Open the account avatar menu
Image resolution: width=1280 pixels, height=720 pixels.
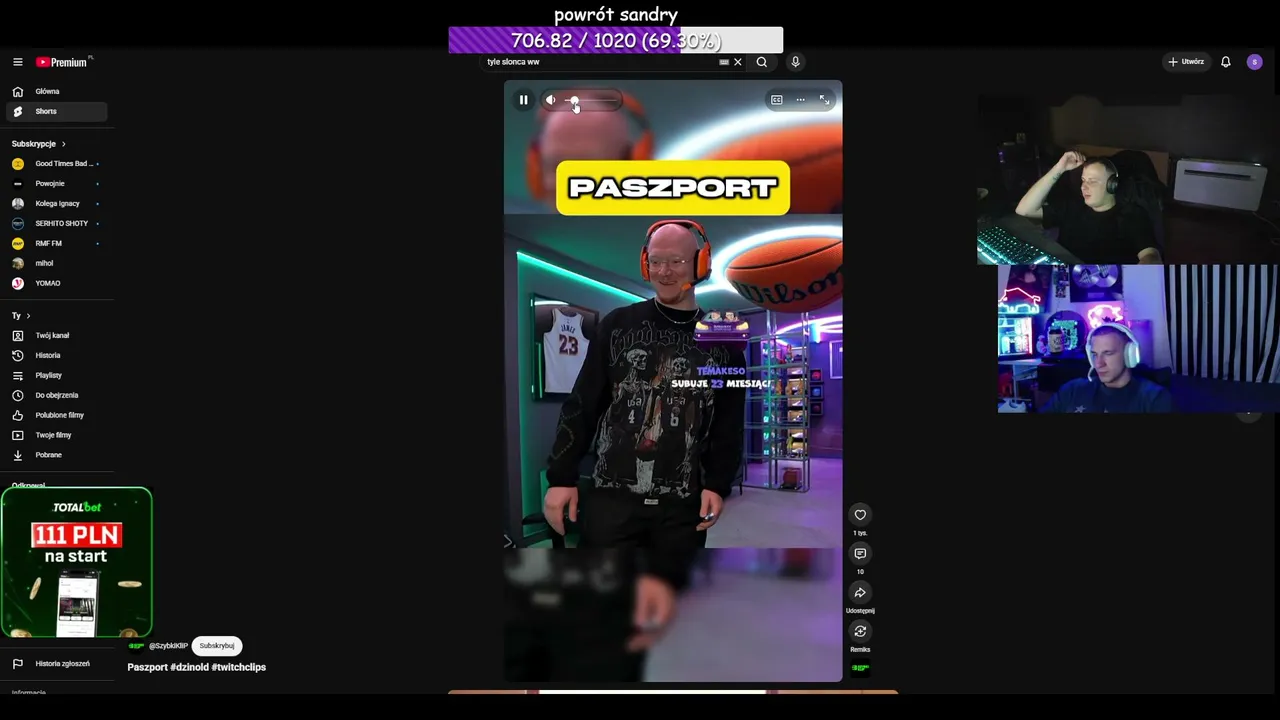1254,62
